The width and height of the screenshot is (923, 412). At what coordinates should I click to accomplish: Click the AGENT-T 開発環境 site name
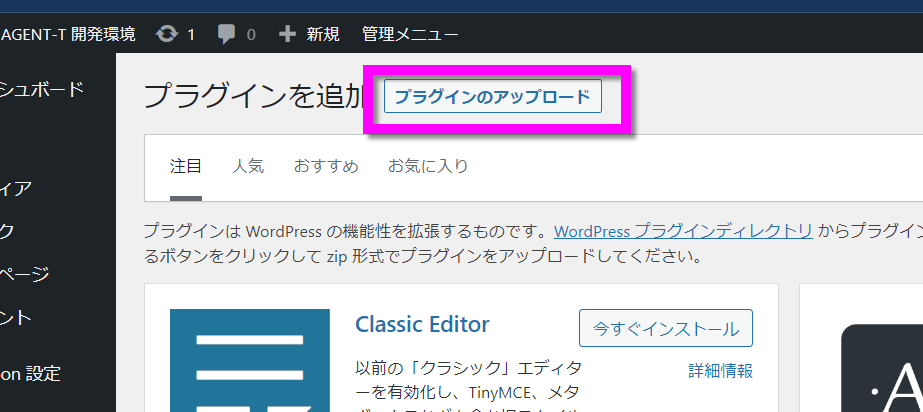[x=68, y=34]
